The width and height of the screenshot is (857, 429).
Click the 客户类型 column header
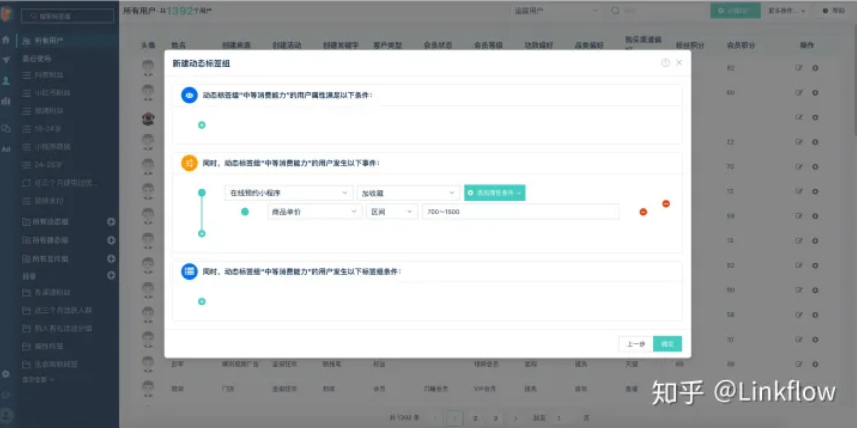[x=388, y=46]
